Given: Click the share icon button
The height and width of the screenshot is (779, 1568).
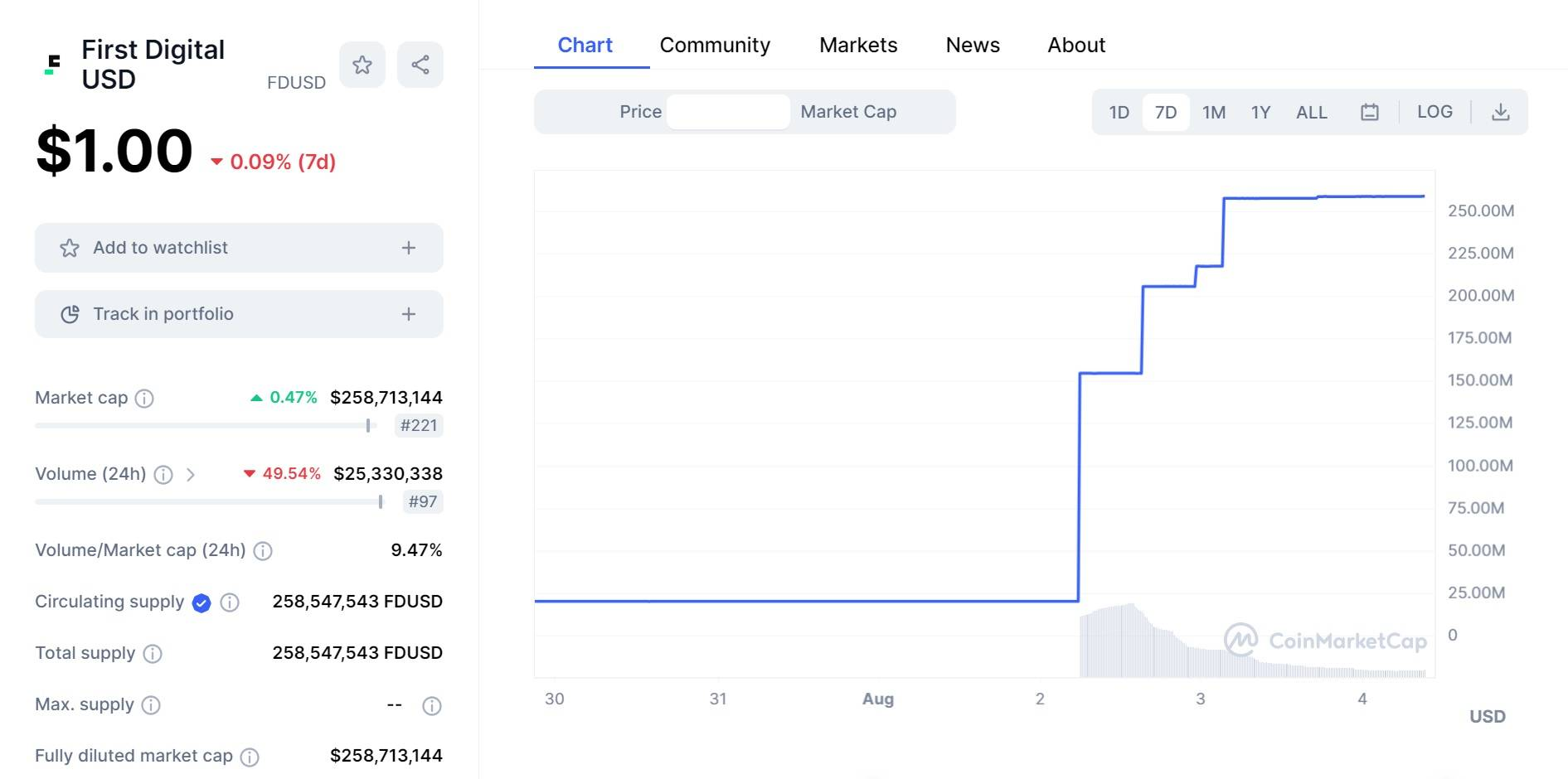Looking at the screenshot, I should pyautogui.click(x=420, y=65).
